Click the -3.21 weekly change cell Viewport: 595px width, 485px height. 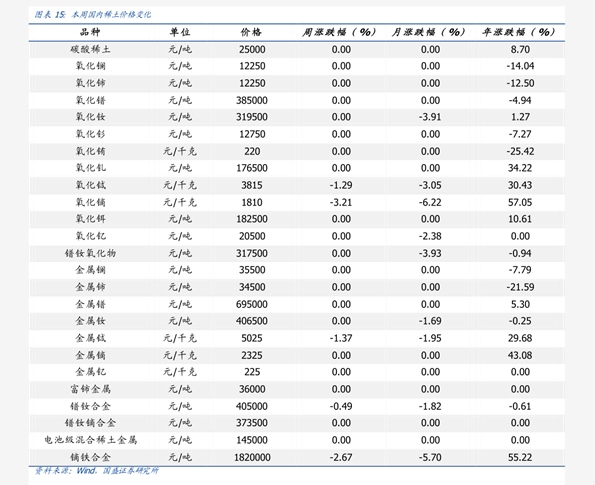click(x=341, y=202)
